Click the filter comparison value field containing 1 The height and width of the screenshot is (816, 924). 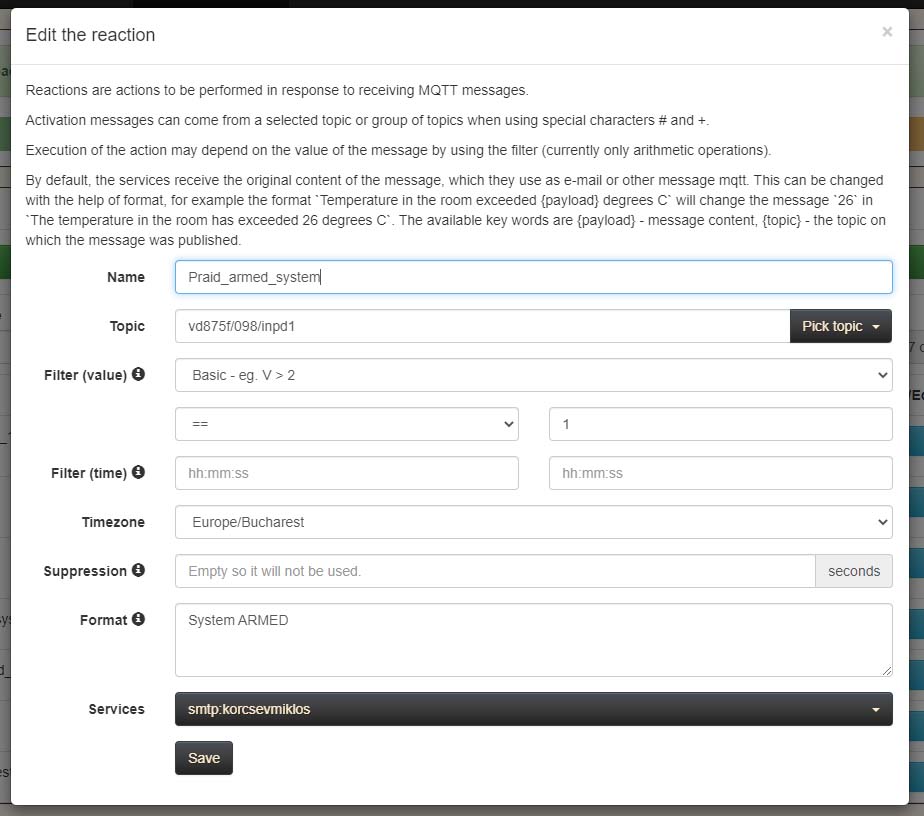720,424
